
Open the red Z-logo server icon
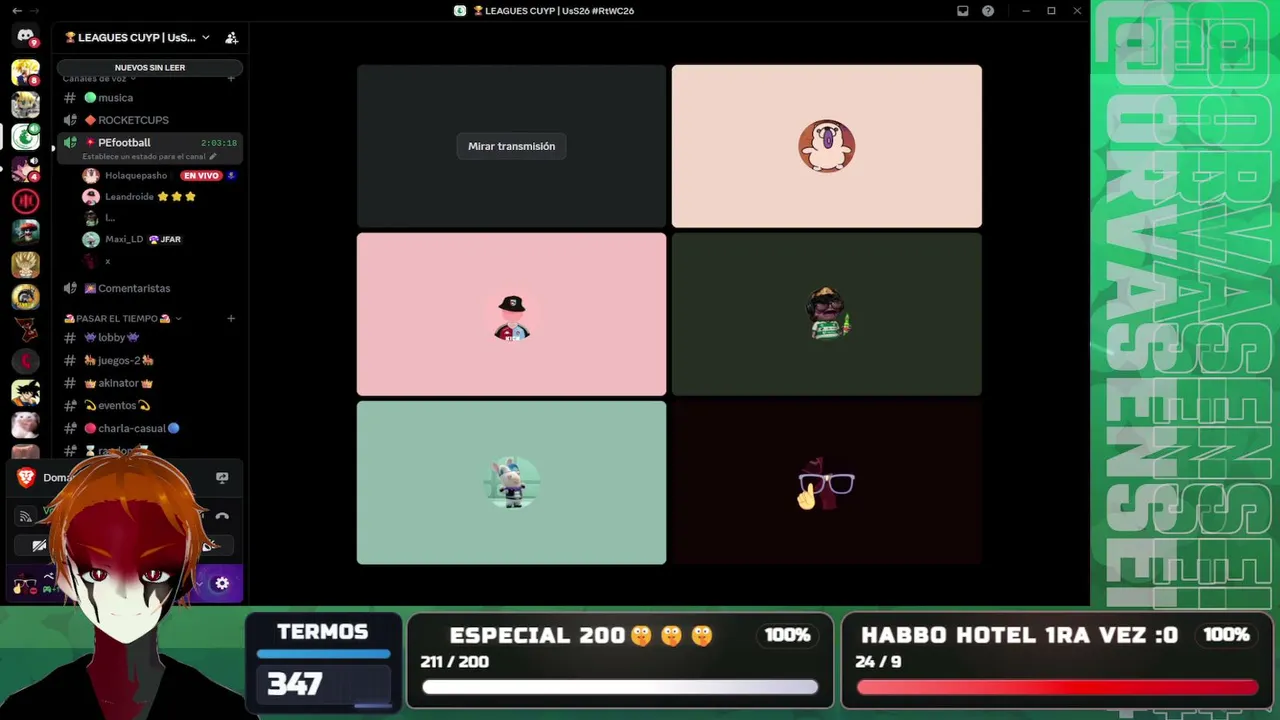click(25, 329)
